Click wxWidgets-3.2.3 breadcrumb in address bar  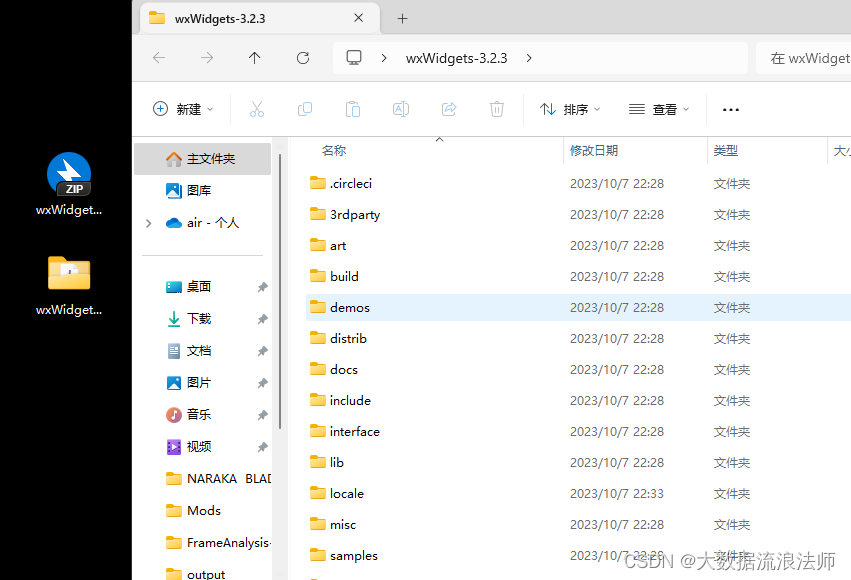coord(456,58)
